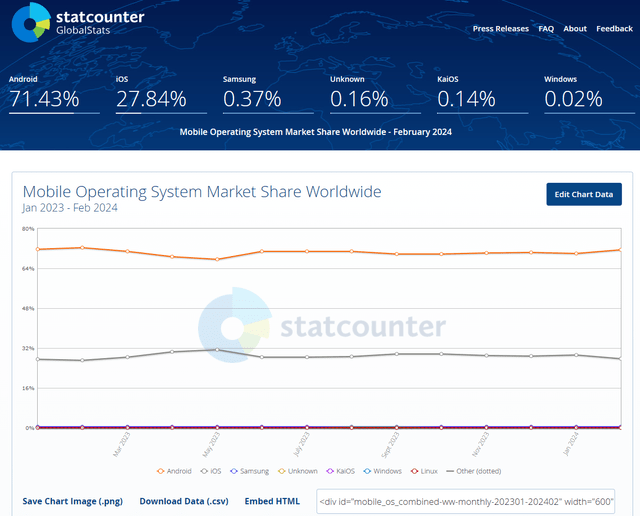Go to the About page

[575, 29]
